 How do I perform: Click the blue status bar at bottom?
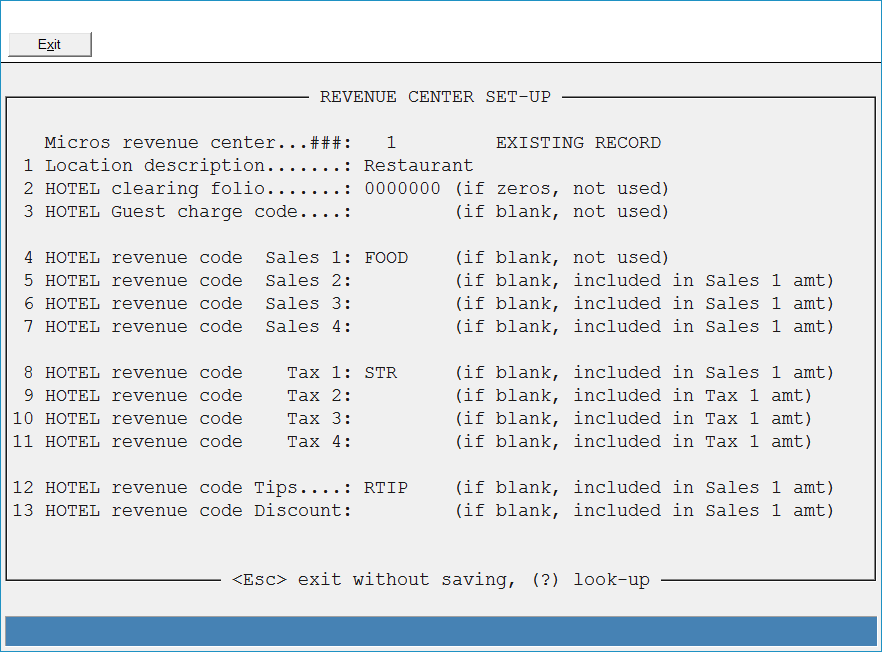[441, 631]
